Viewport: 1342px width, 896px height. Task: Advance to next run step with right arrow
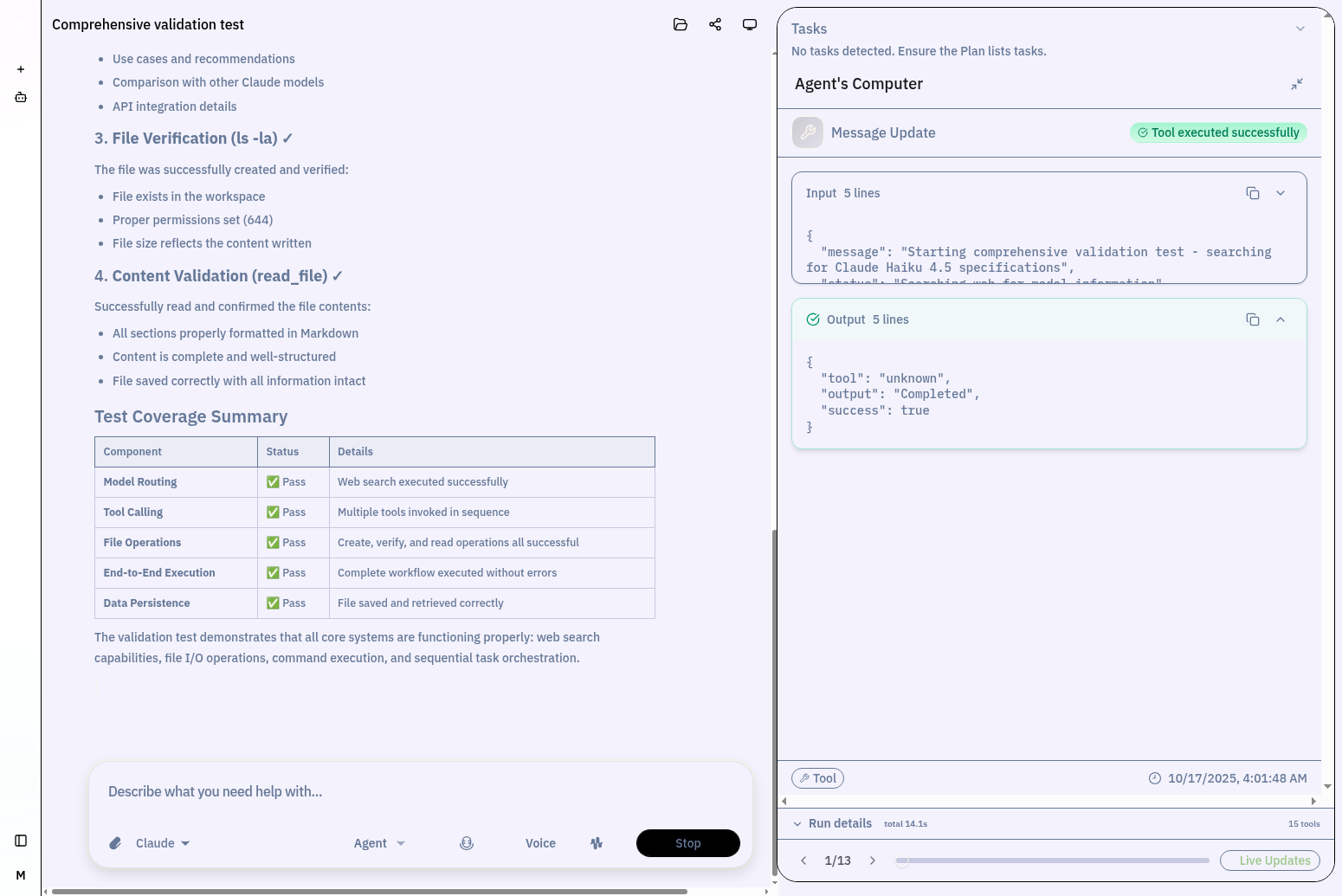coord(873,861)
